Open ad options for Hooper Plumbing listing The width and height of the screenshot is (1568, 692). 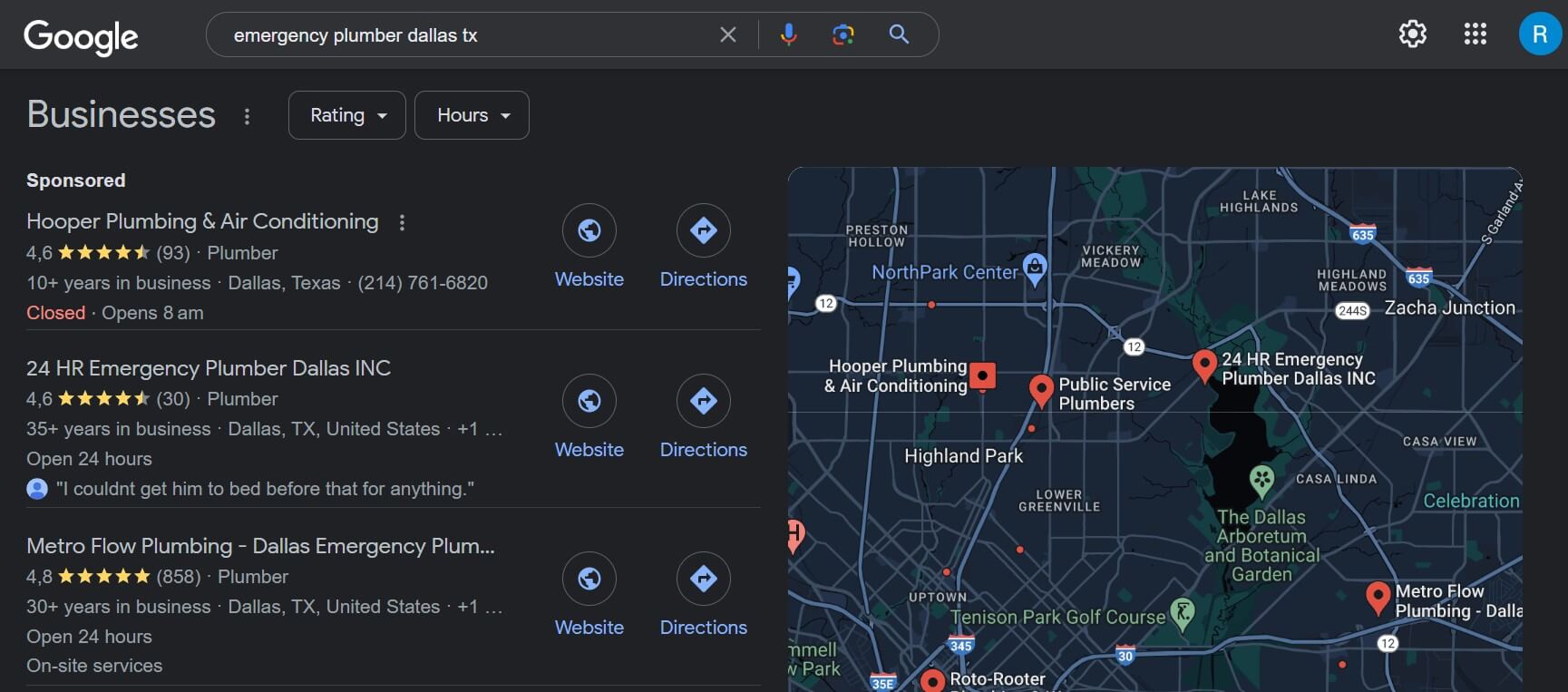[x=402, y=222]
